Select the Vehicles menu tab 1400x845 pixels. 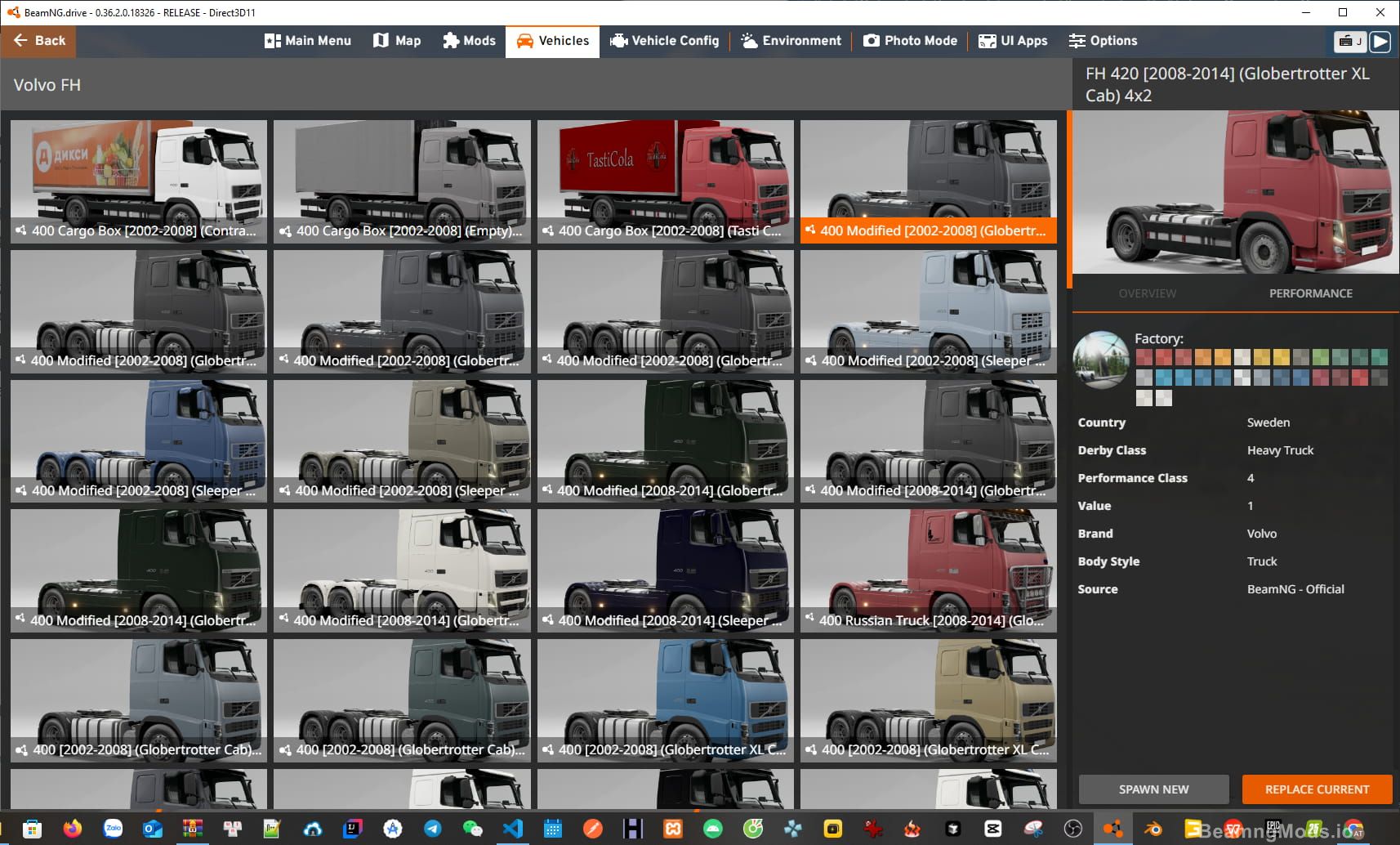click(552, 41)
